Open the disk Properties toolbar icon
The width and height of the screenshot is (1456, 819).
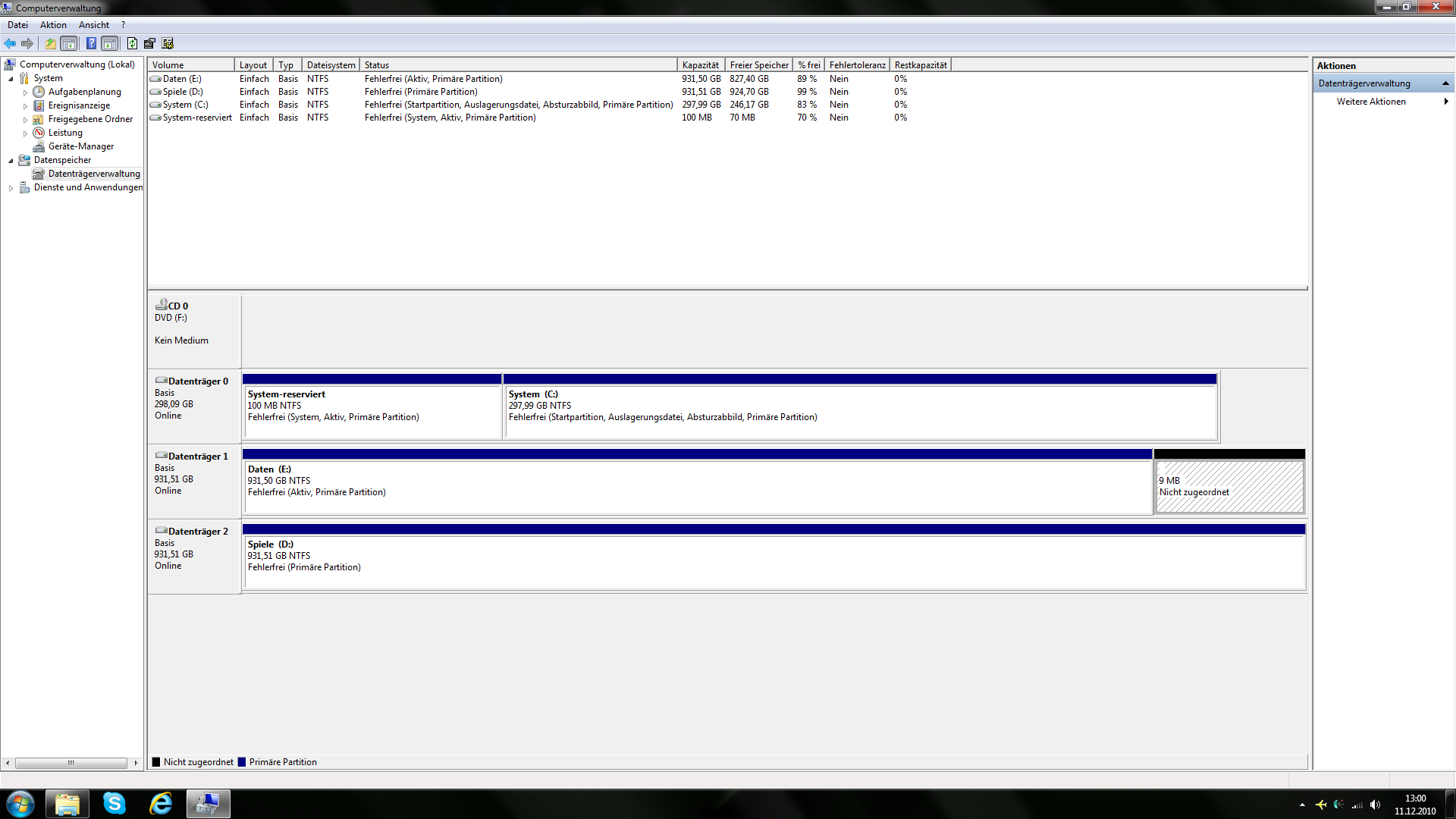149,43
